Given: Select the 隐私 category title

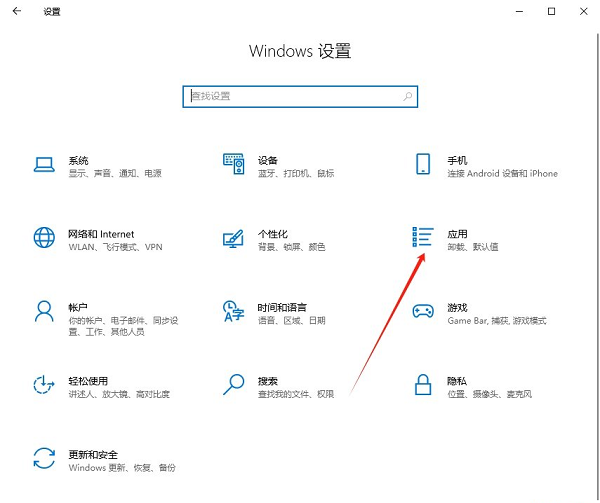Looking at the screenshot, I should [457, 381].
